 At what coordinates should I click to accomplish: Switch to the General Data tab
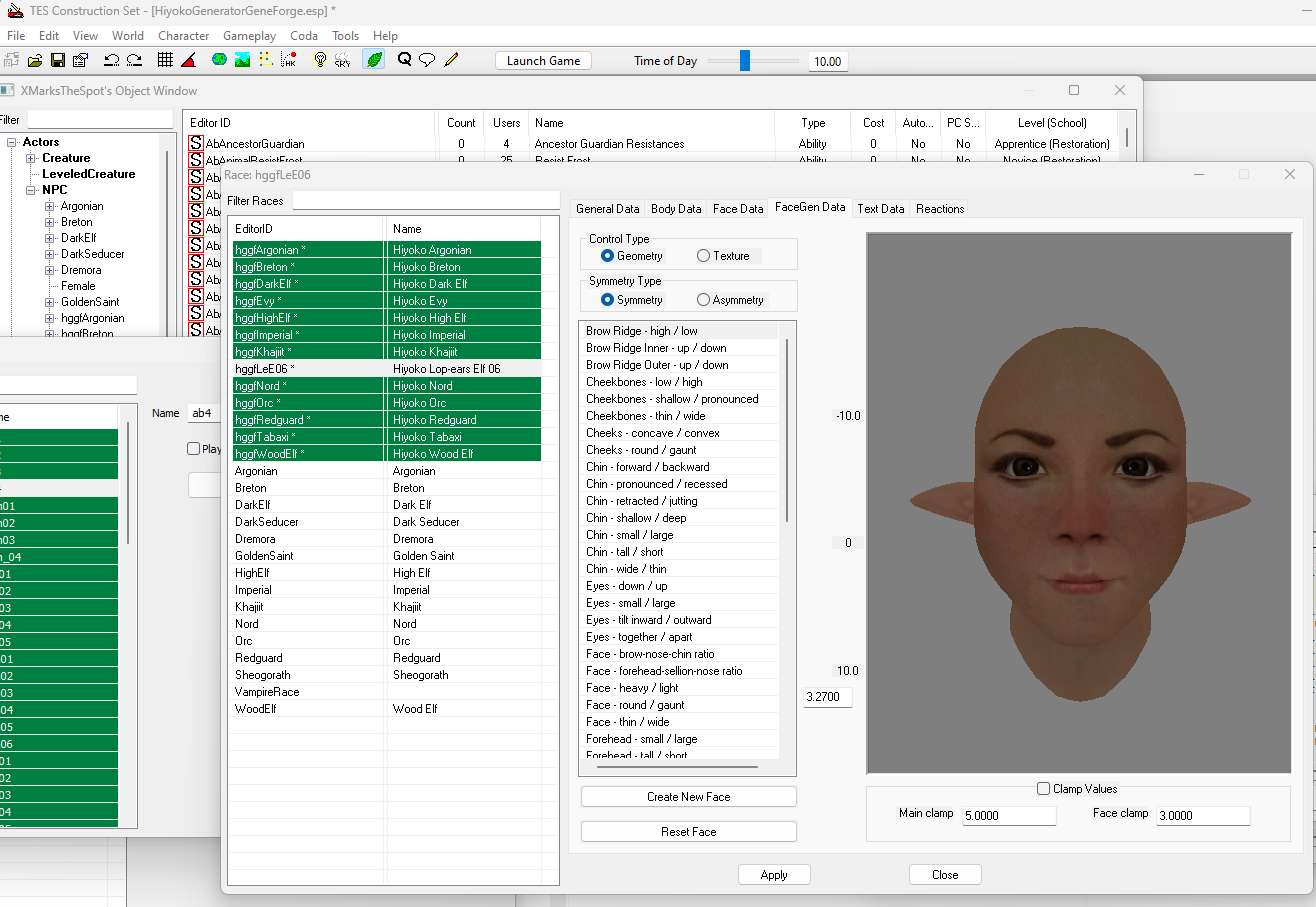point(607,209)
